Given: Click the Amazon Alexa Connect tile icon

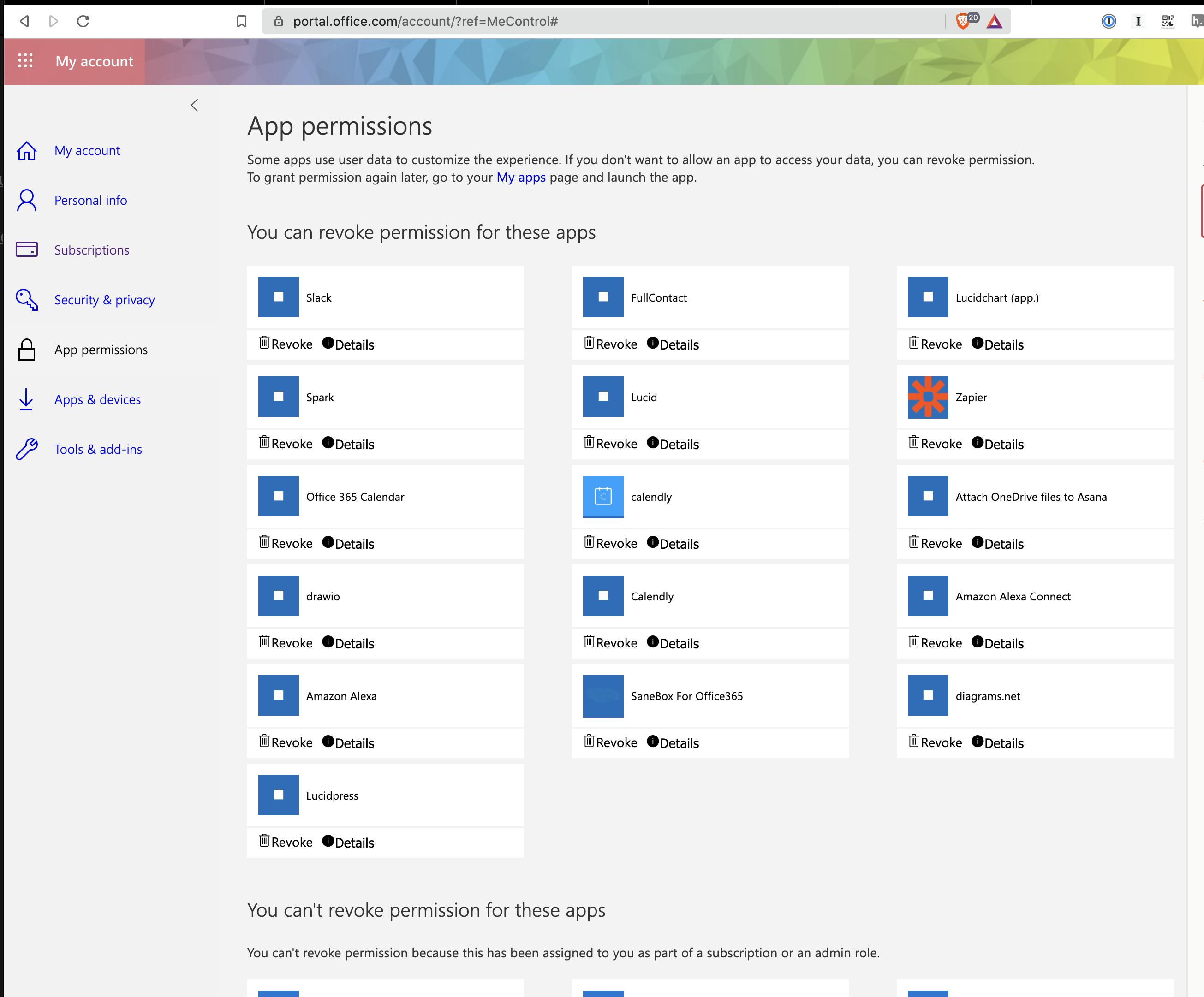Looking at the screenshot, I should coord(928,596).
